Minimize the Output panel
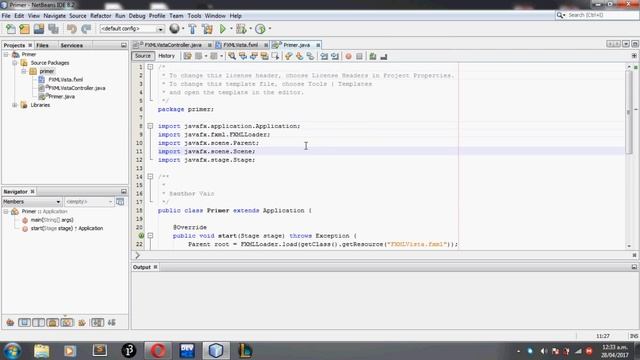Screen dimensions: 640x360 click(634, 267)
